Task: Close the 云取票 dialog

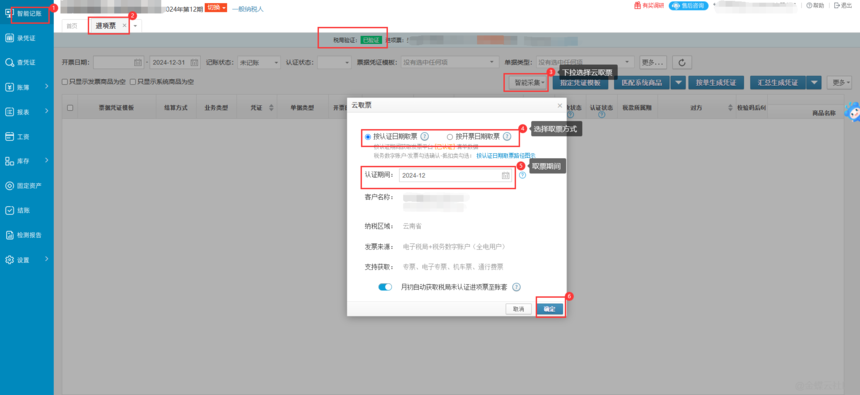Action: [x=559, y=105]
